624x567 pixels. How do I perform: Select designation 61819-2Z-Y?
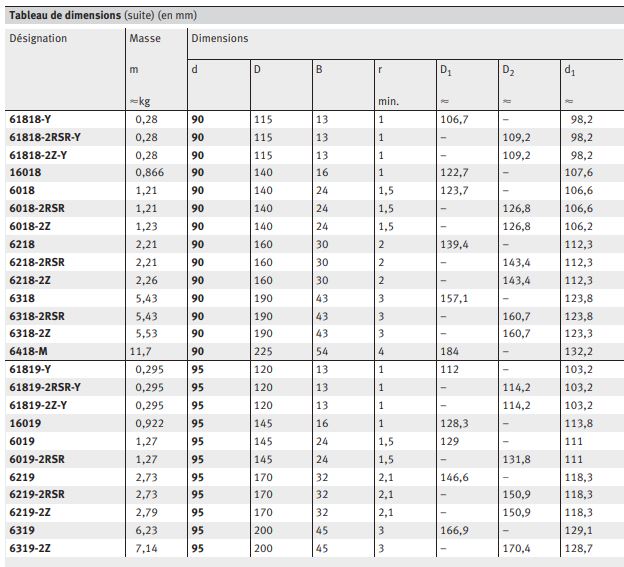click(38, 405)
